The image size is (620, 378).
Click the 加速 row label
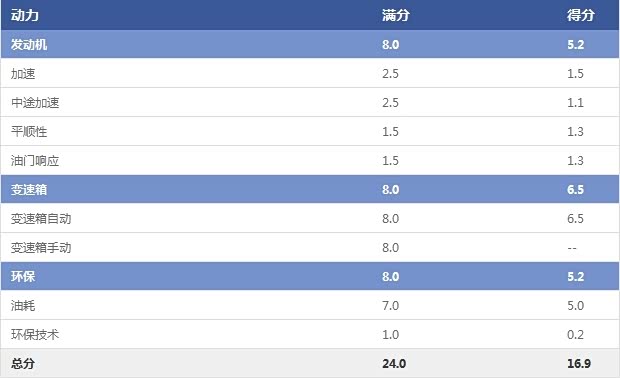(23, 74)
